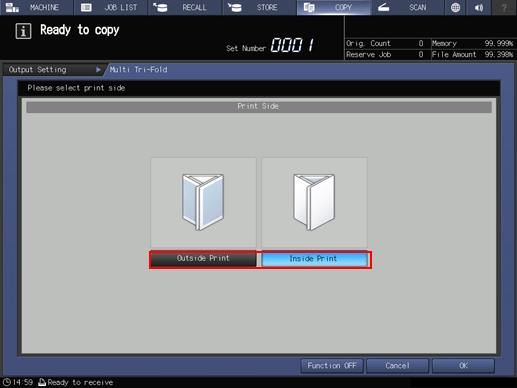This screenshot has width=517, height=388.
Task: Select the Inside Print fold illustration
Action: coord(314,202)
